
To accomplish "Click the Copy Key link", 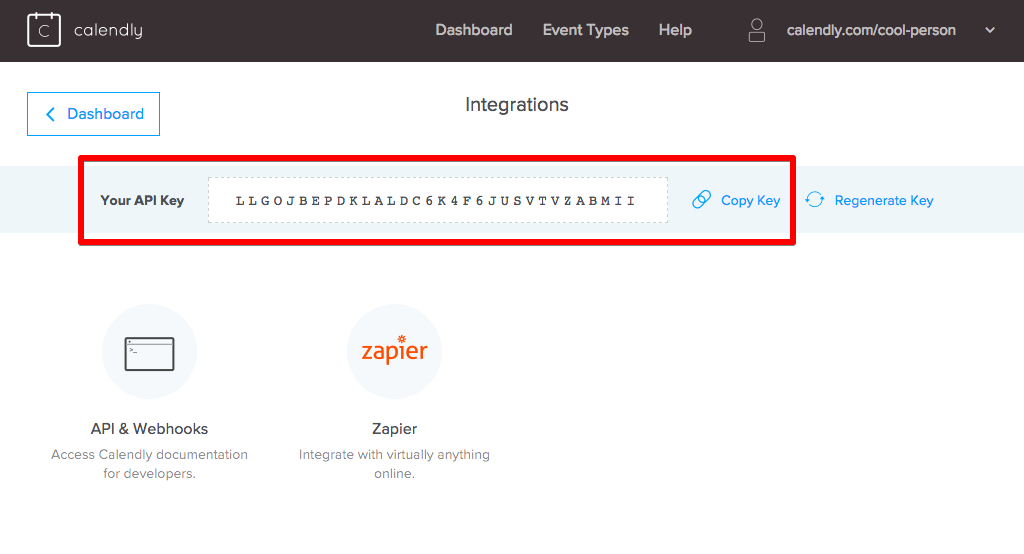I will click(750, 201).
